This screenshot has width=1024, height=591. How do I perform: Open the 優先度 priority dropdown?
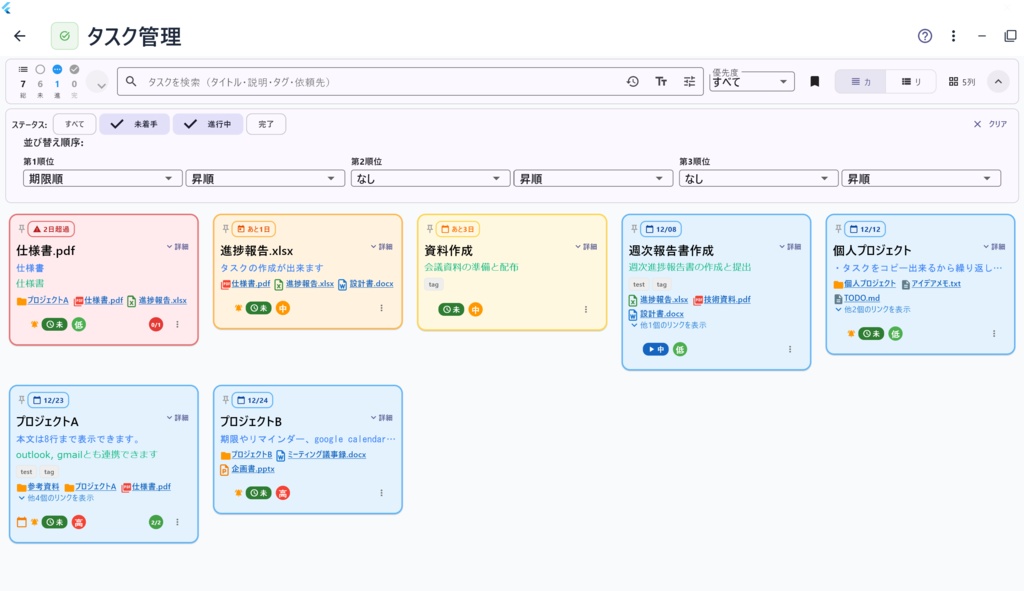pyautogui.click(x=750, y=80)
